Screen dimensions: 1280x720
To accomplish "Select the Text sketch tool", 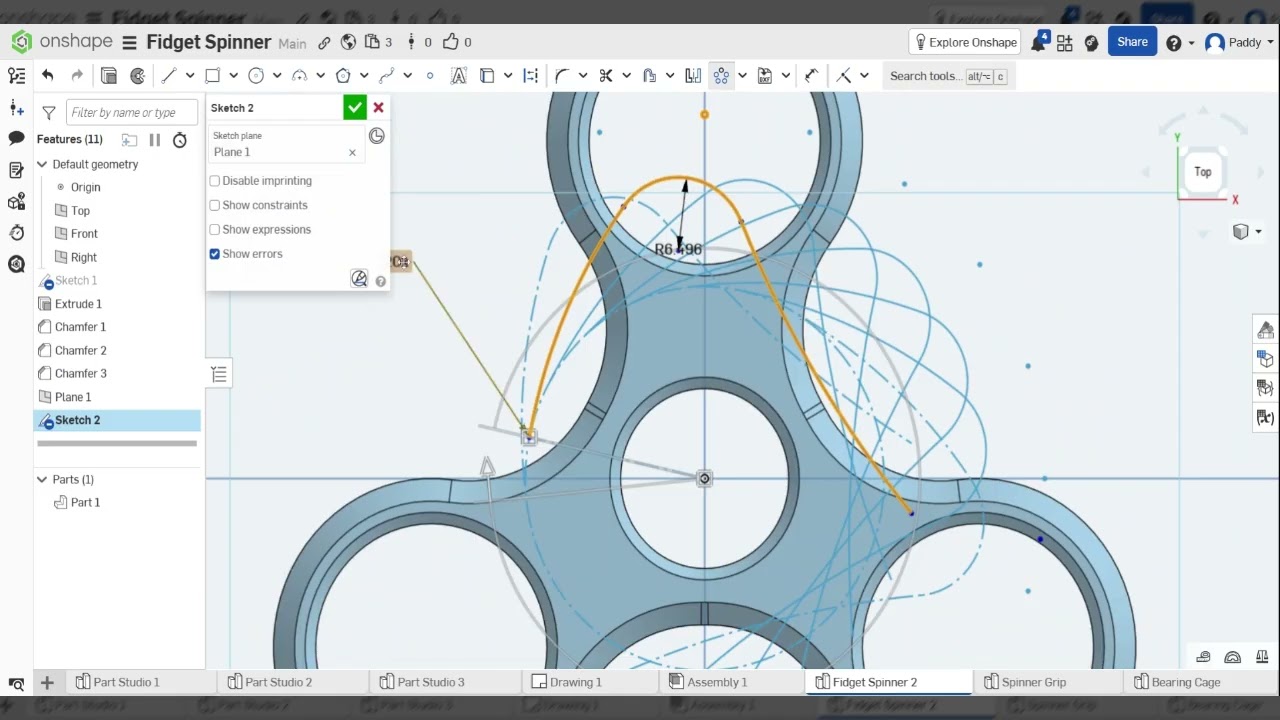I will (459, 76).
